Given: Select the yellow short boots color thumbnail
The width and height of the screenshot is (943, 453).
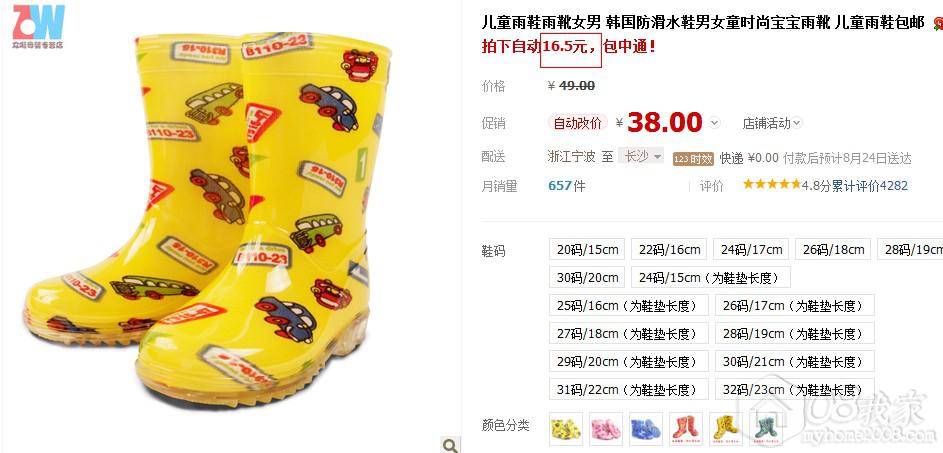Looking at the screenshot, I should pos(566,428).
